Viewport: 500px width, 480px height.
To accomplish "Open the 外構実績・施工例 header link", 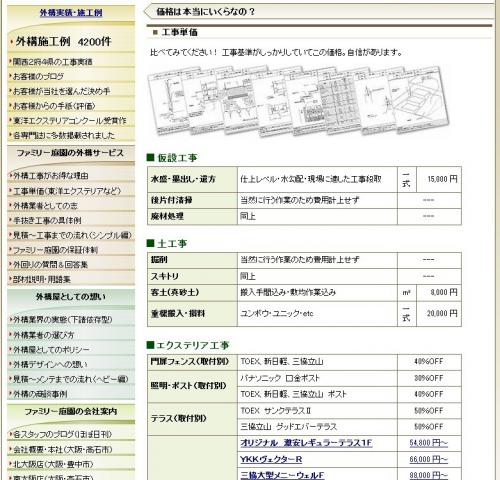I will (71, 13).
